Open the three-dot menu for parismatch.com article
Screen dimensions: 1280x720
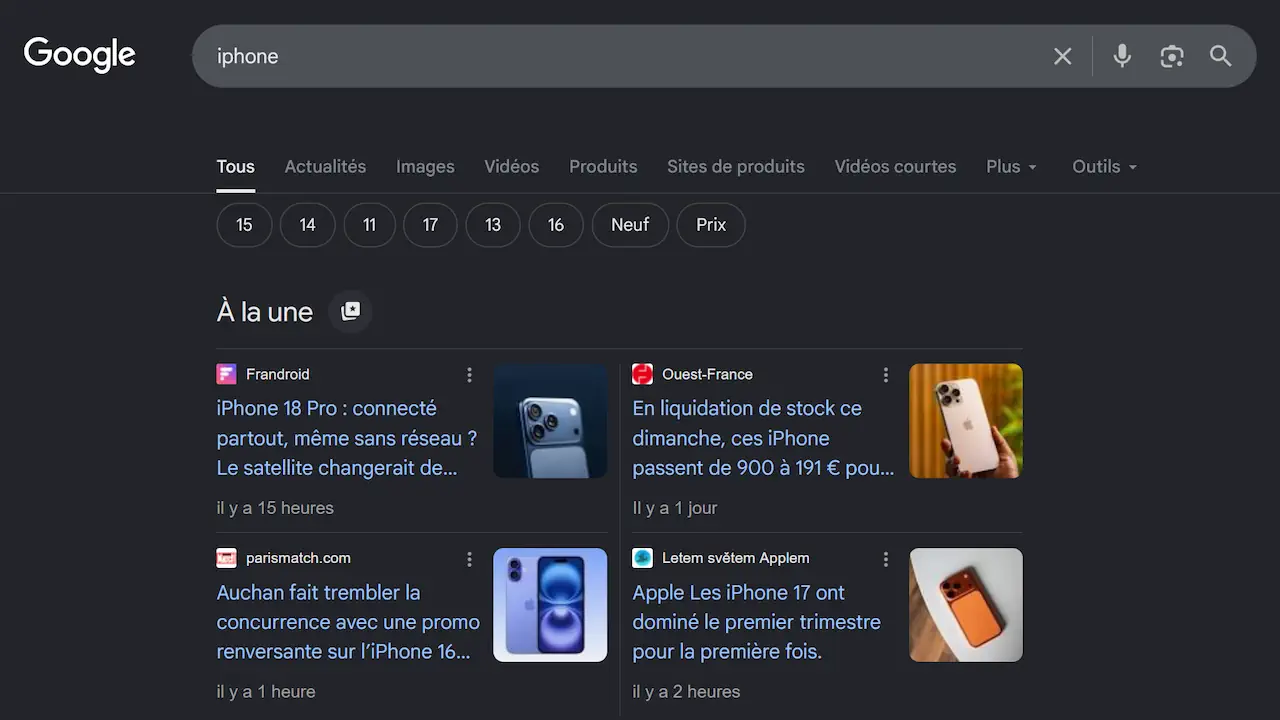pos(469,559)
